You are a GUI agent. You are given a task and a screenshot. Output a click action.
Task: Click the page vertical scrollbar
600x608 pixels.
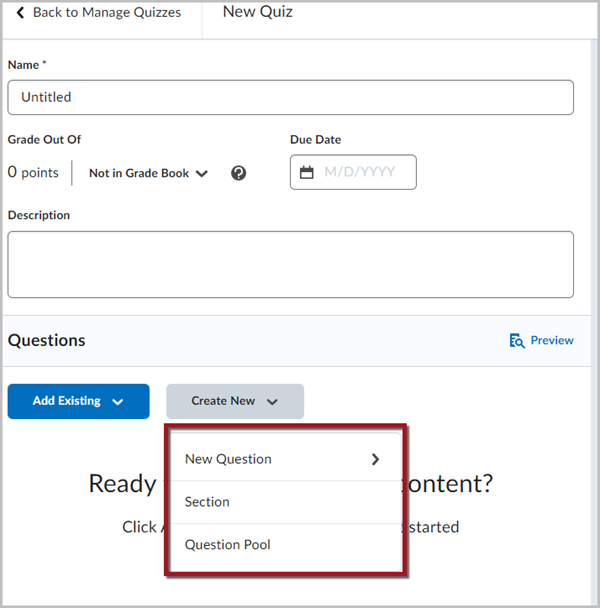coord(594,322)
